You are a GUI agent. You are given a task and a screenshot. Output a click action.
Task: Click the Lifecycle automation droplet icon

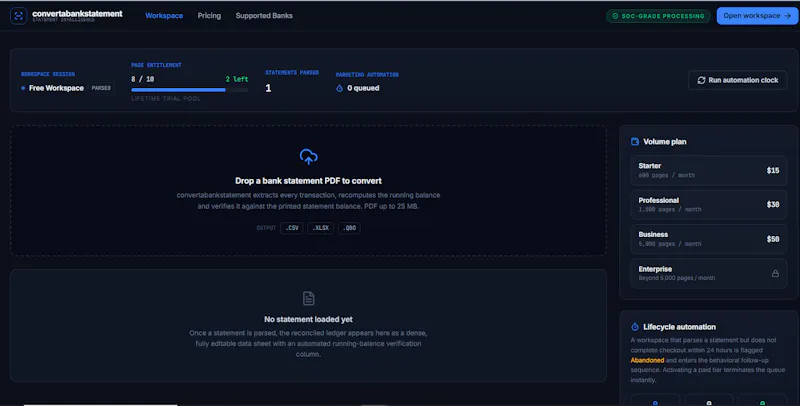(x=635, y=327)
